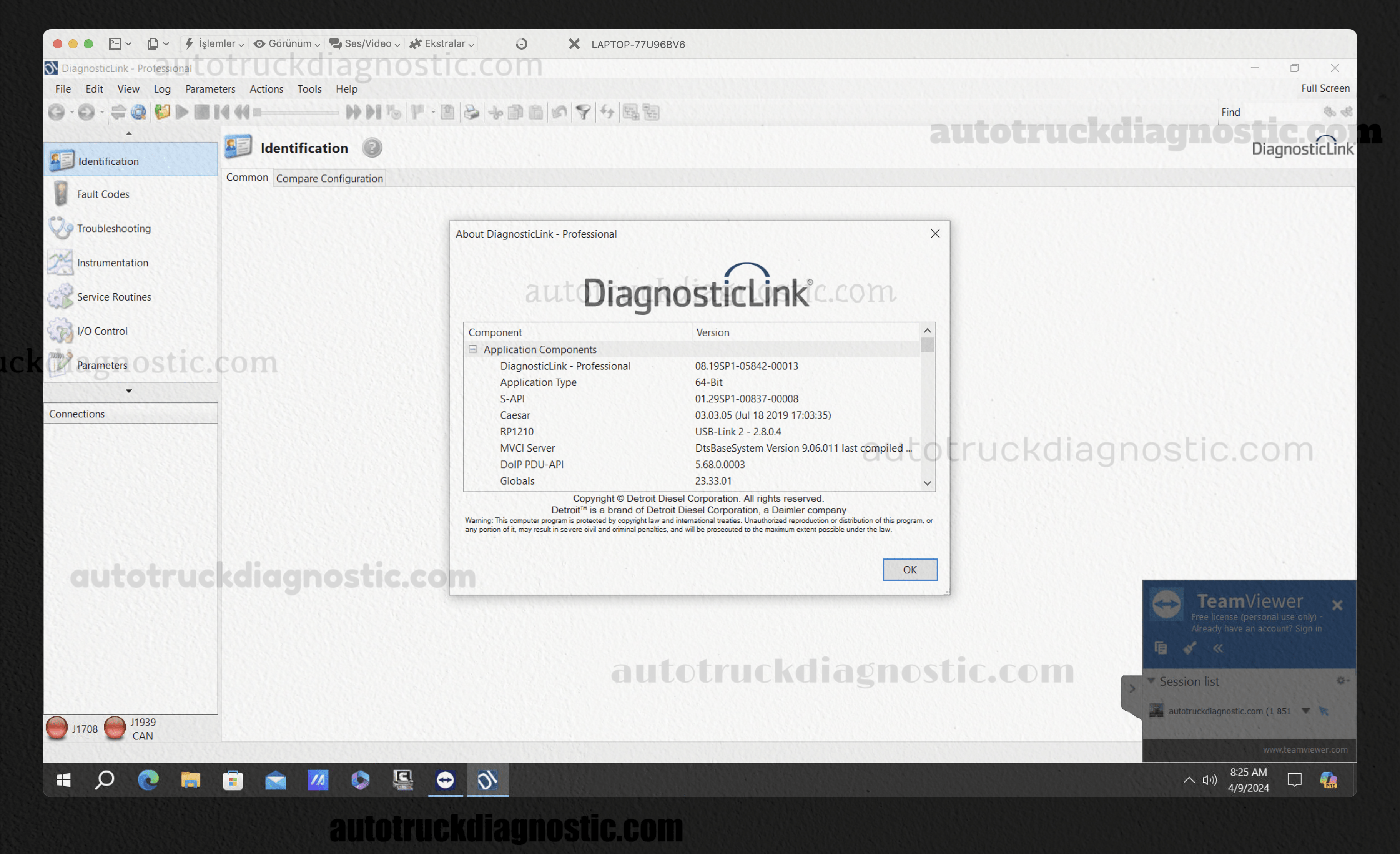Open the Fault Codes panel
The image size is (1400, 854).
click(x=103, y=194)
